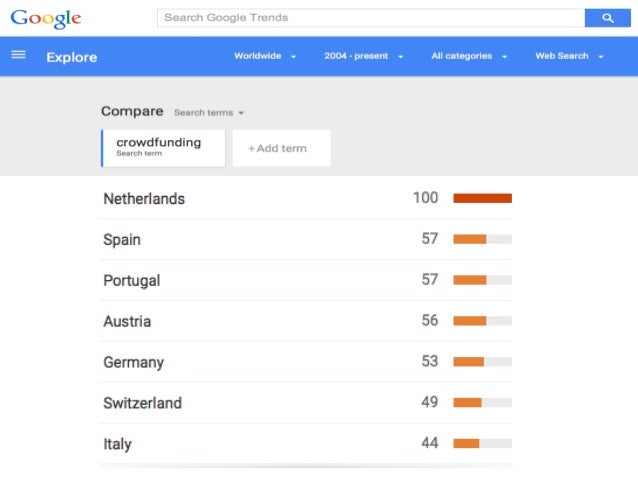638x479 pixels.
Task: Select the Netherlands region row
Action: tap(144, 199)
